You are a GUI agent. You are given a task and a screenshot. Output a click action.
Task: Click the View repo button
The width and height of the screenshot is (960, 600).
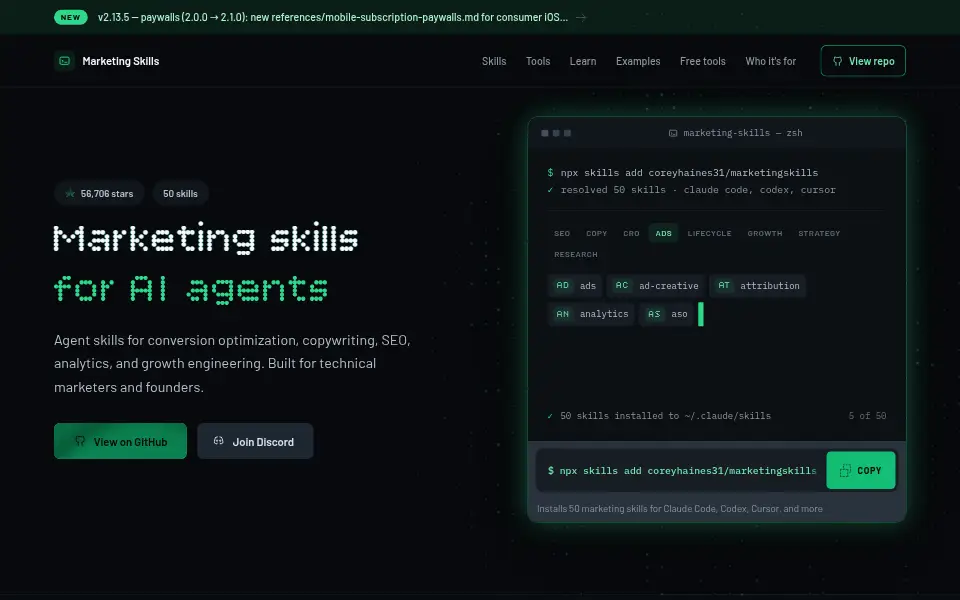click(863, 61)
